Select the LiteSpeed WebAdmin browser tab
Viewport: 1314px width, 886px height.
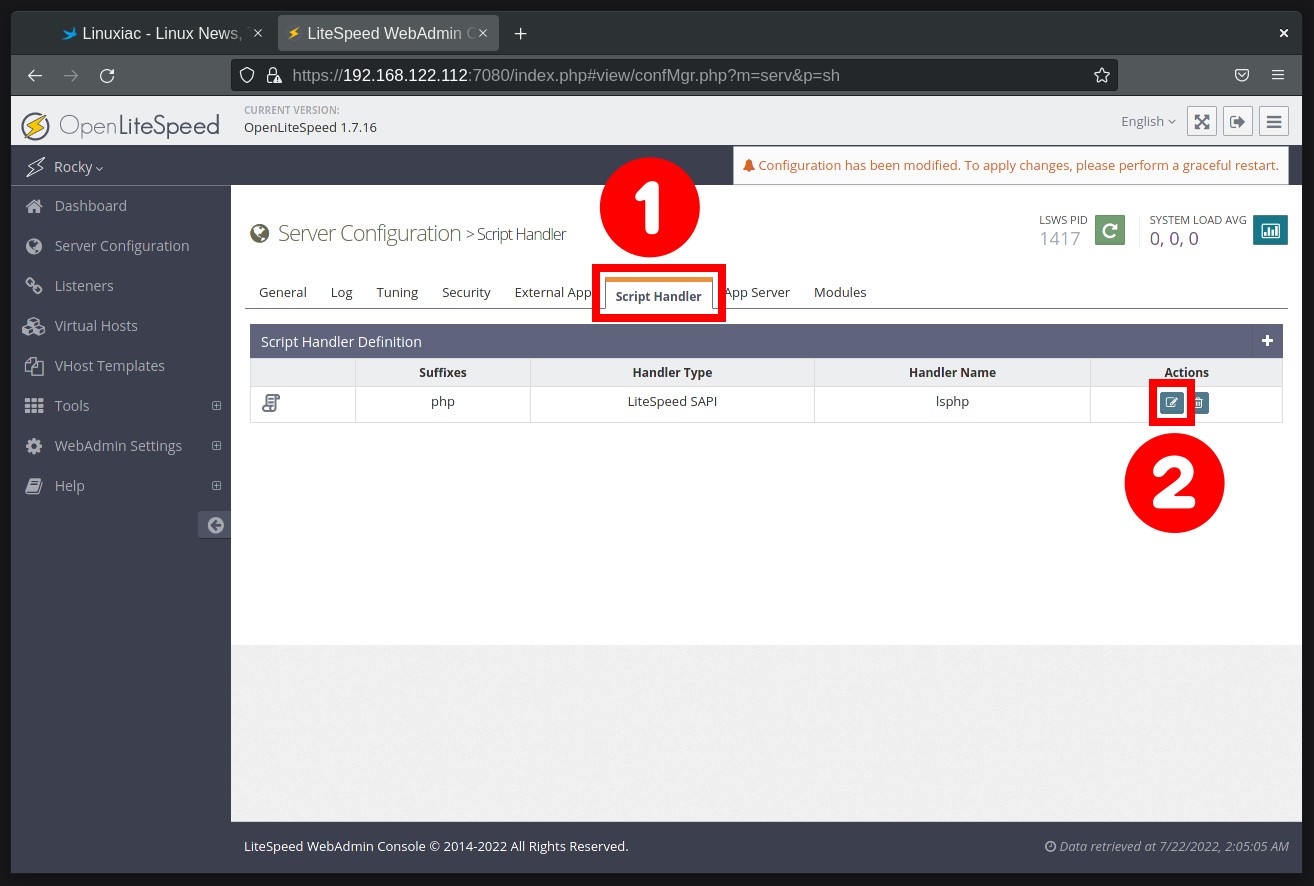click(x=388, y=33)
